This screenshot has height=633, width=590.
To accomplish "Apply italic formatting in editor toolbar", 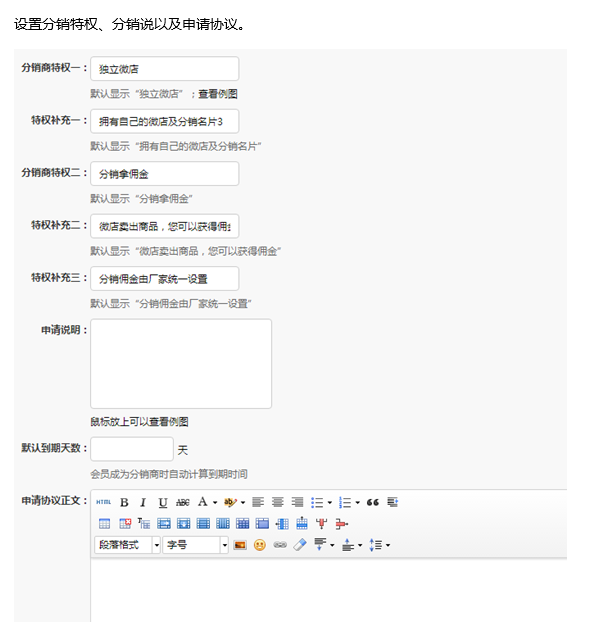I will coord(143,502).
